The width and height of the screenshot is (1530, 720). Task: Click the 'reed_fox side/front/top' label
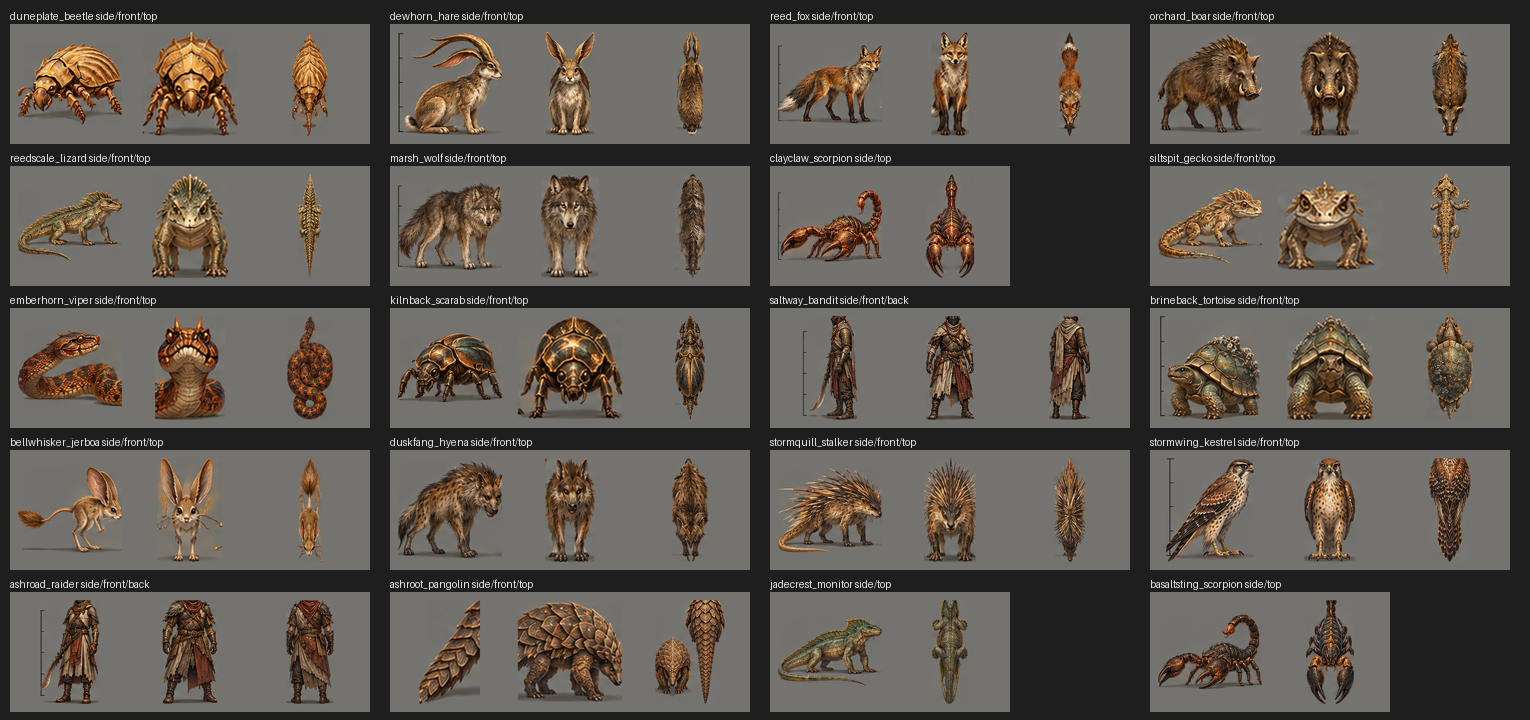821,16
